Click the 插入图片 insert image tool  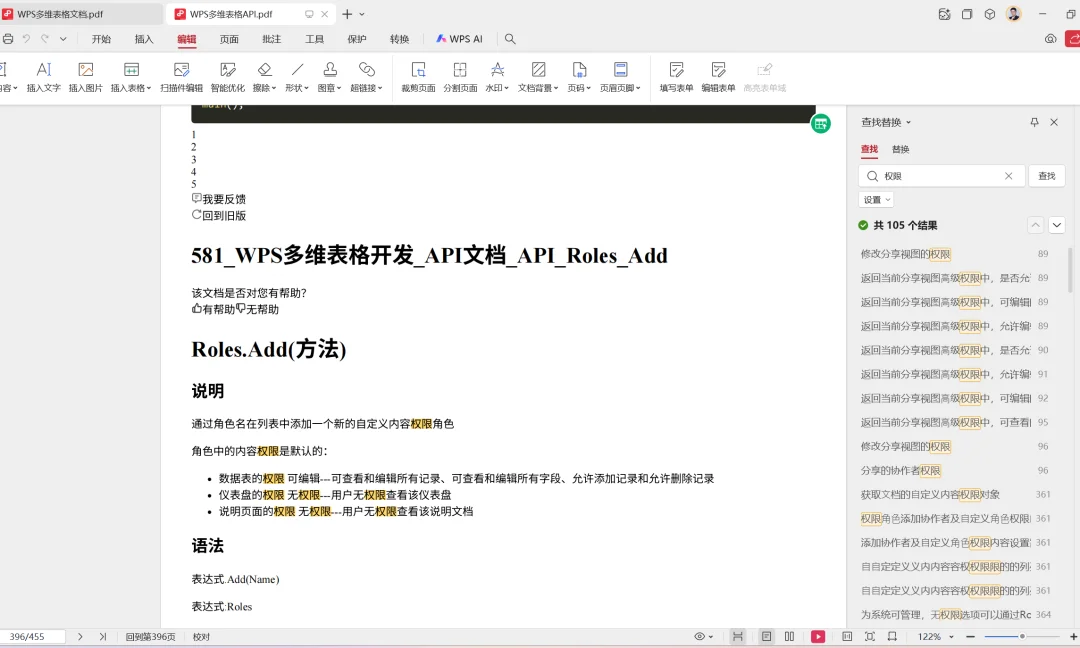pyautogui.click(x=85, y=76)
